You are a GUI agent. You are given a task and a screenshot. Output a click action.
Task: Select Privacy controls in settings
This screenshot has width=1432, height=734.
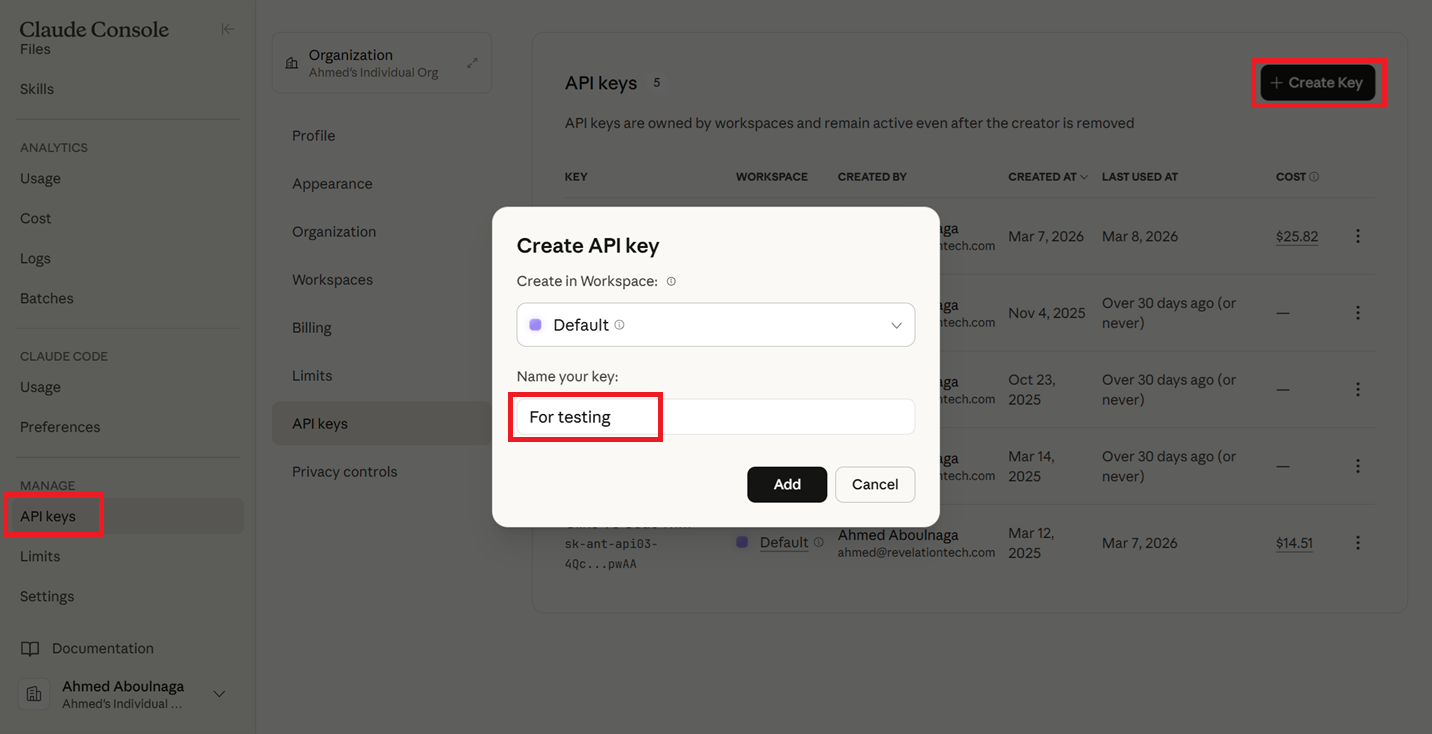tap(344, 472)
